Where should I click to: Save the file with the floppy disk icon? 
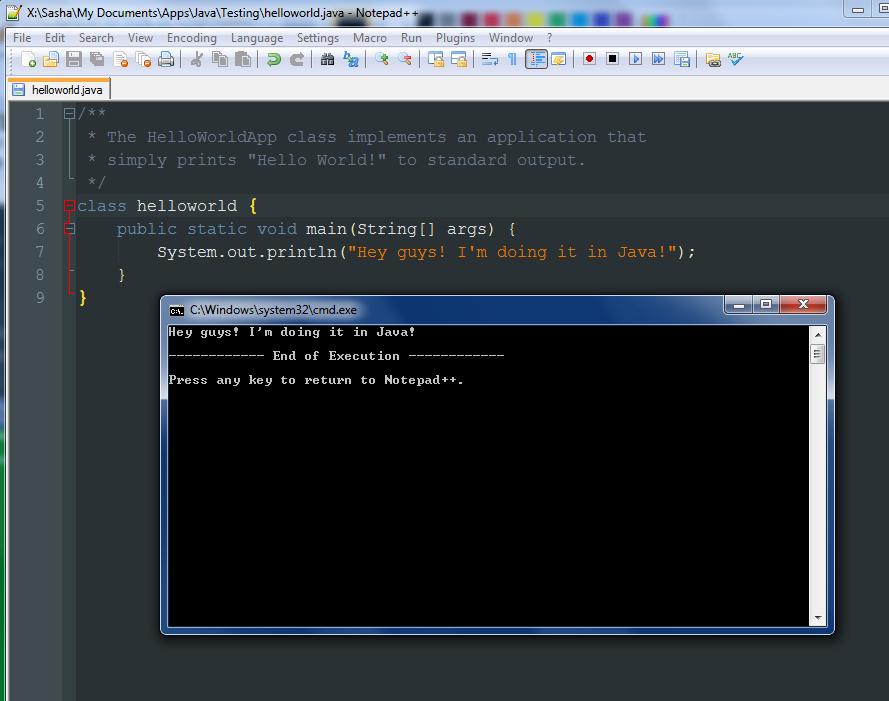[74, 59]
